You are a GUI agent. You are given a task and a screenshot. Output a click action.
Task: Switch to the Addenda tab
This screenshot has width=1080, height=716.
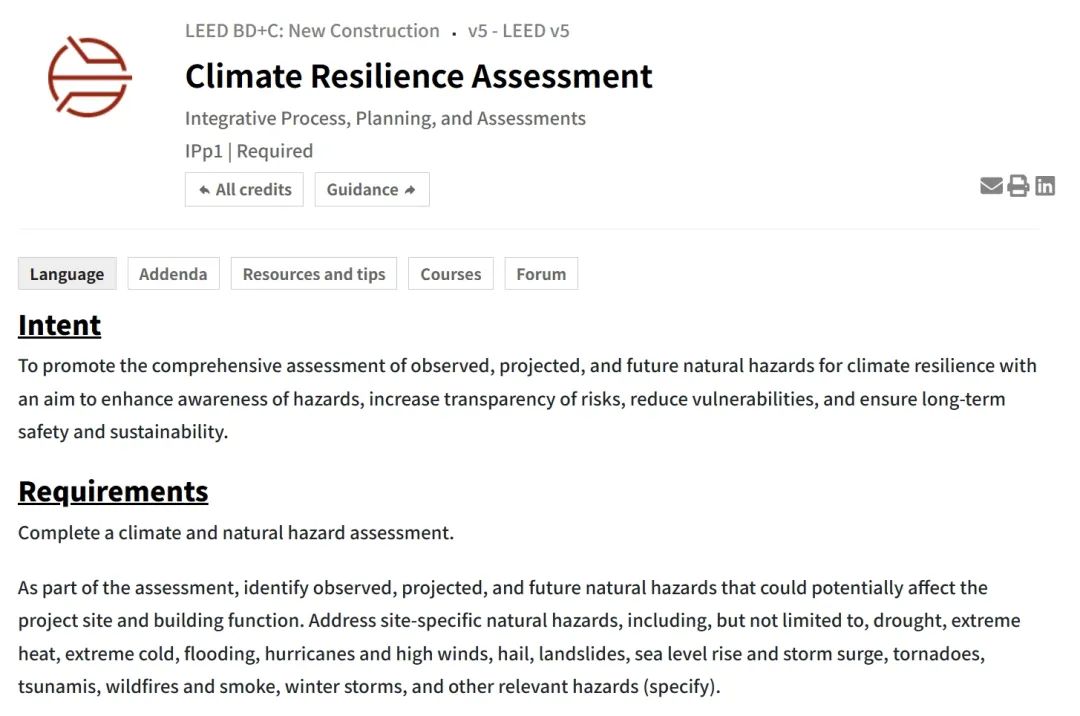tap(173, 274)
